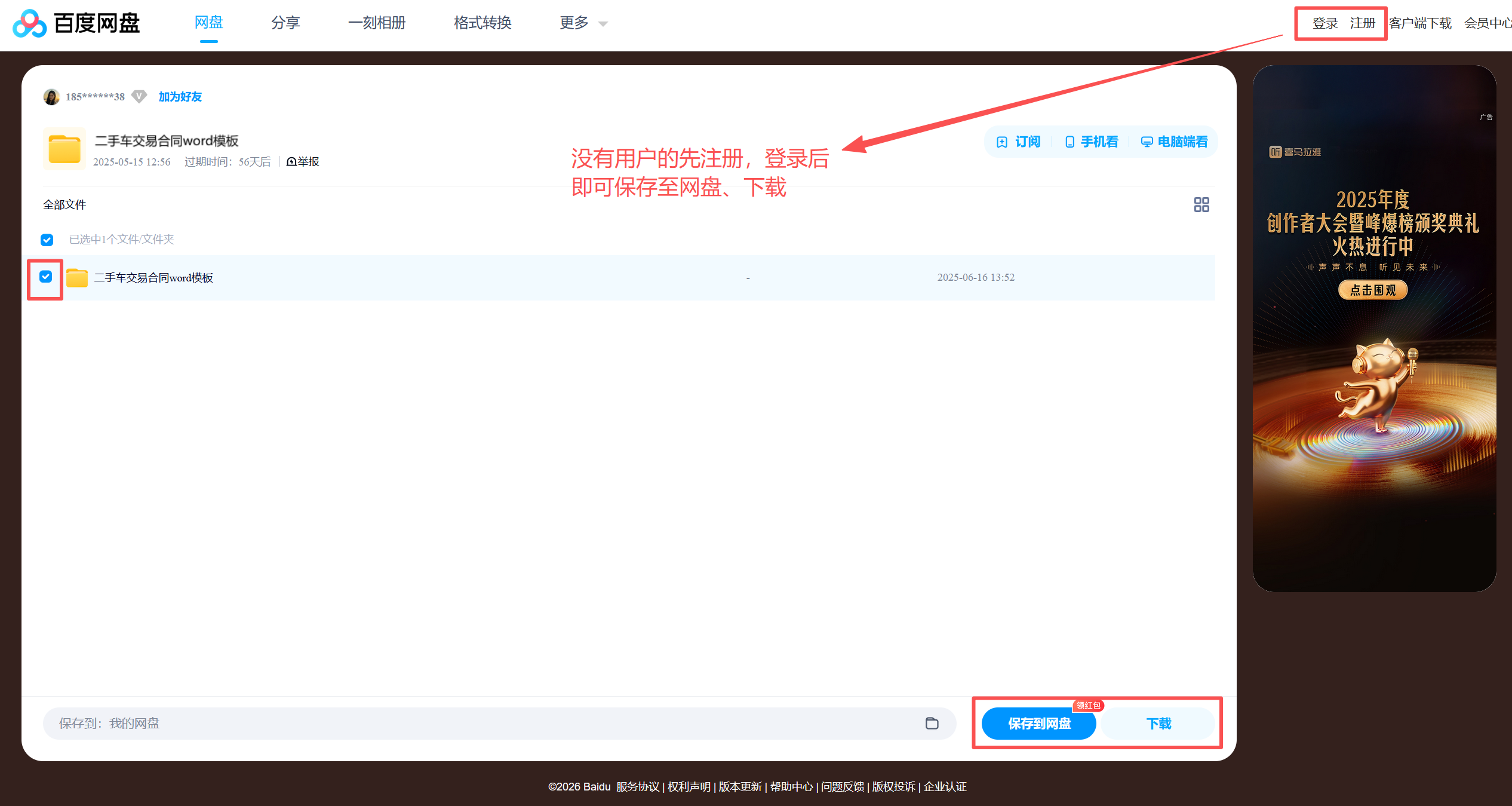Click 加为好友 link
The width and height of the screenshot is (1512, 806).
click(180, 97)
